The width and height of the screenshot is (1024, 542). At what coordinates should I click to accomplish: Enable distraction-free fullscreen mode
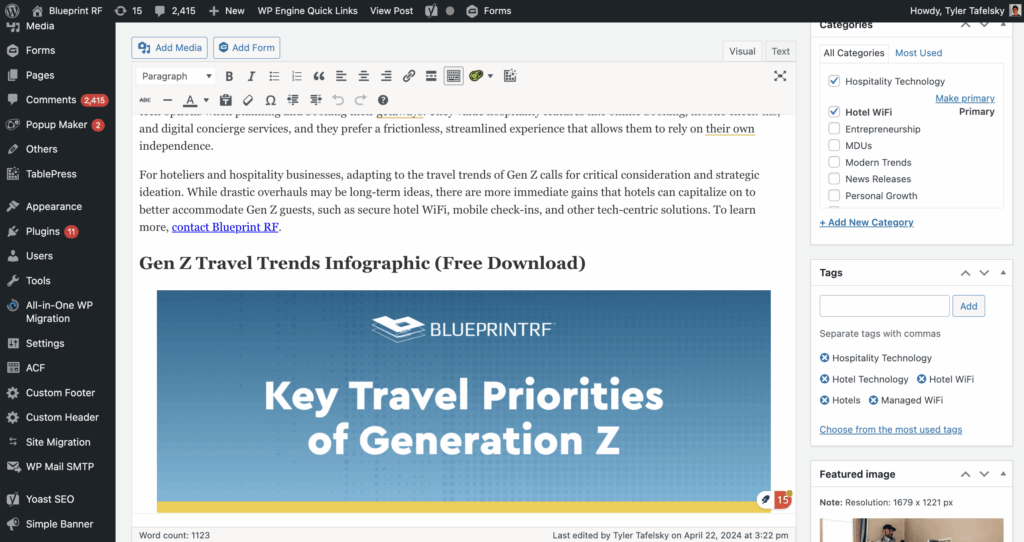[x=780, y=76]
